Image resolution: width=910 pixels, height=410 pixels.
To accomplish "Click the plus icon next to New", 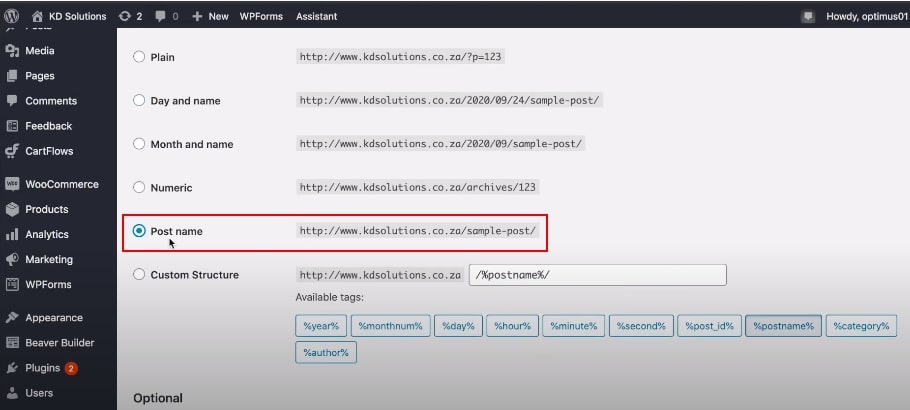I will (197, 16).
